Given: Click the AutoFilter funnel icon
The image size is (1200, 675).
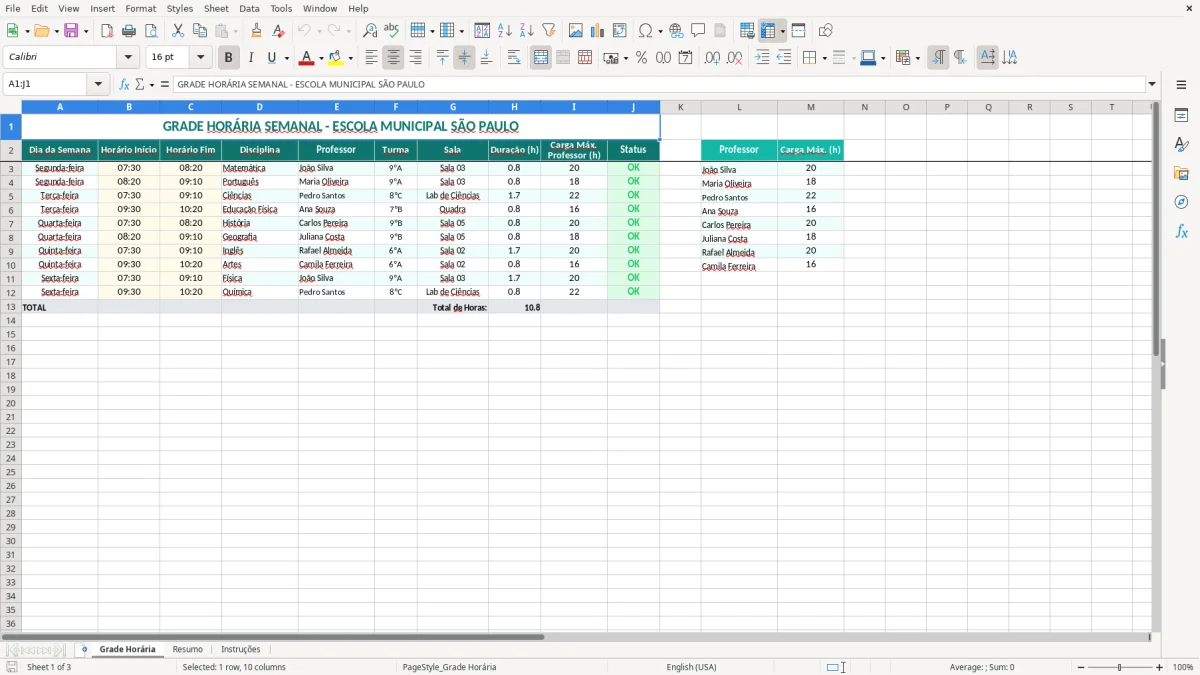Looking at the screenshot, I should [549, 31].
